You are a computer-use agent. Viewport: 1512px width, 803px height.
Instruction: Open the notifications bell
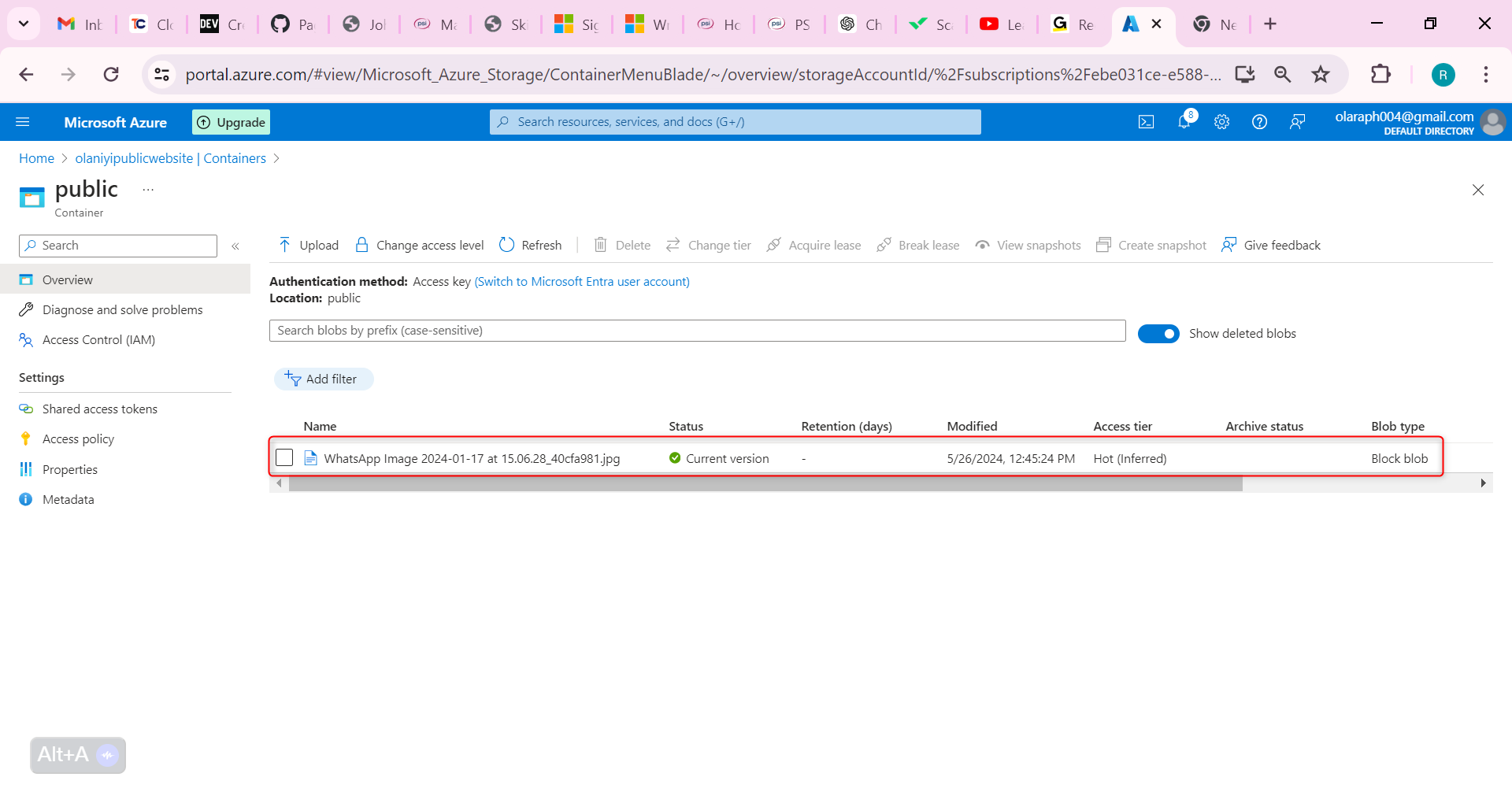(x=1184, y=121)
